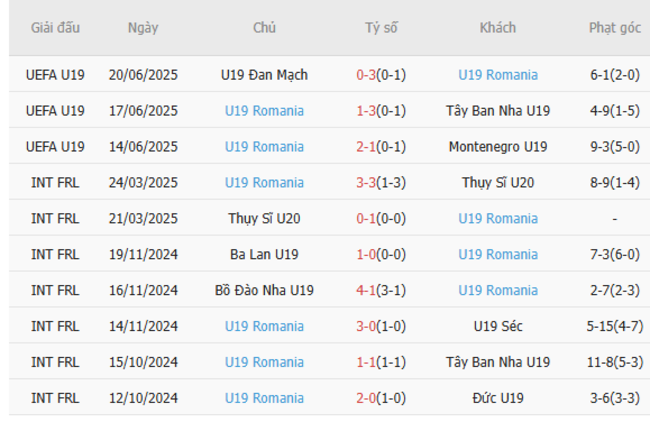Image resolution: width=650 pixels, height=422 pixels.
Task: Click the 4-1 score on 16/11/2024
Action: coord(367,291)
